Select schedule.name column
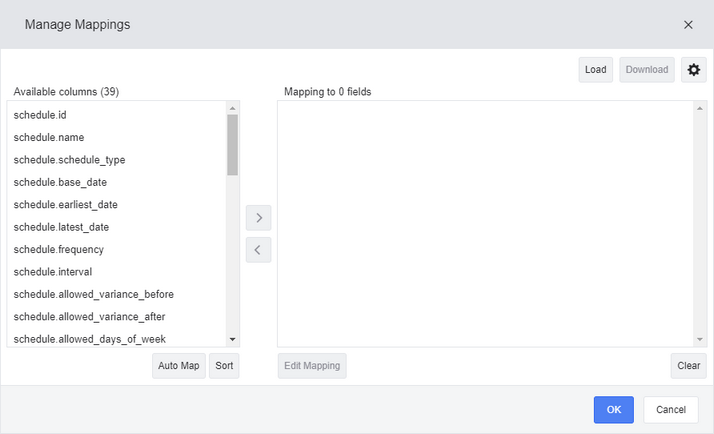 click(117, 138)
